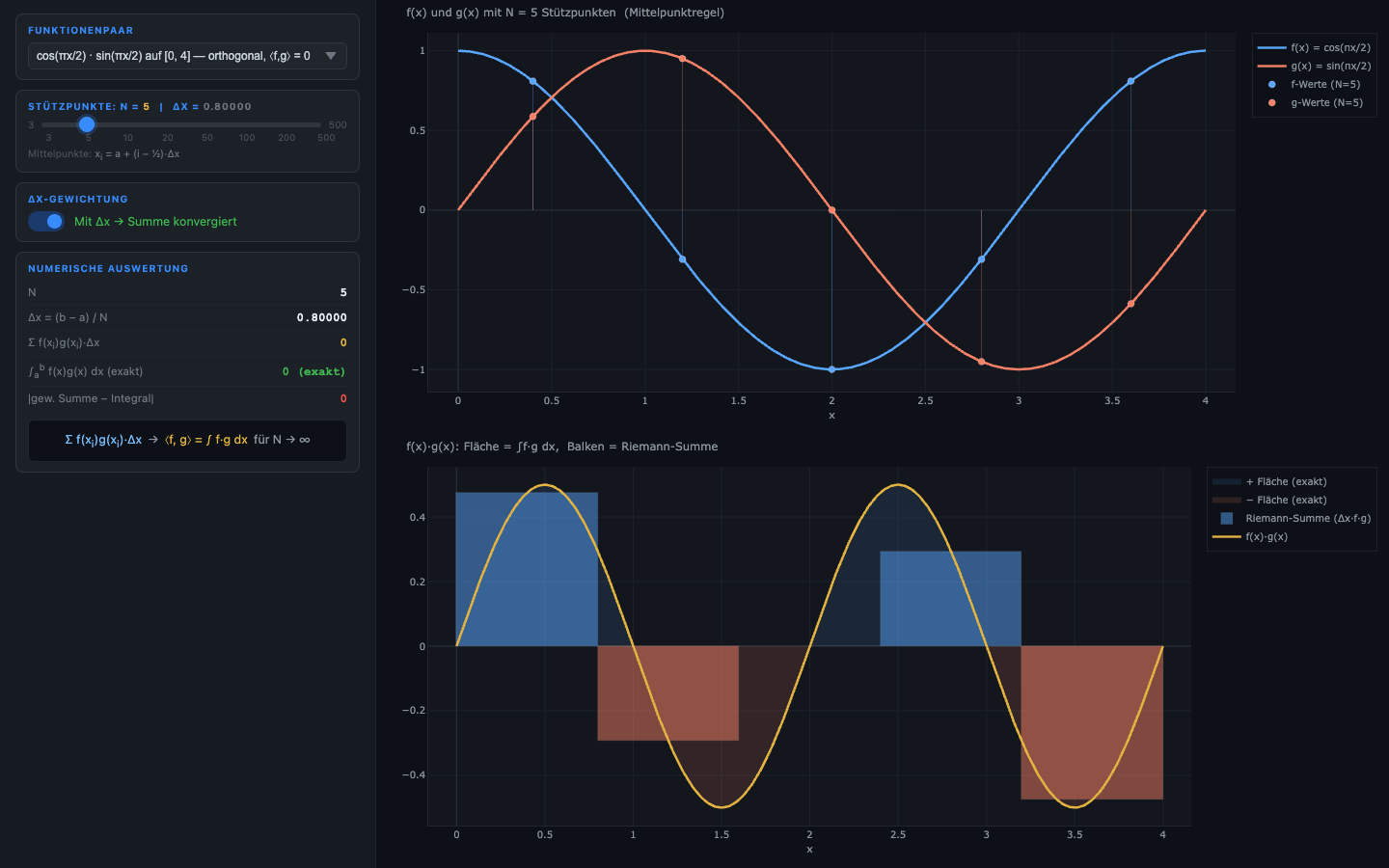Click the 'Funktionenpaar' panel heading

81,31
